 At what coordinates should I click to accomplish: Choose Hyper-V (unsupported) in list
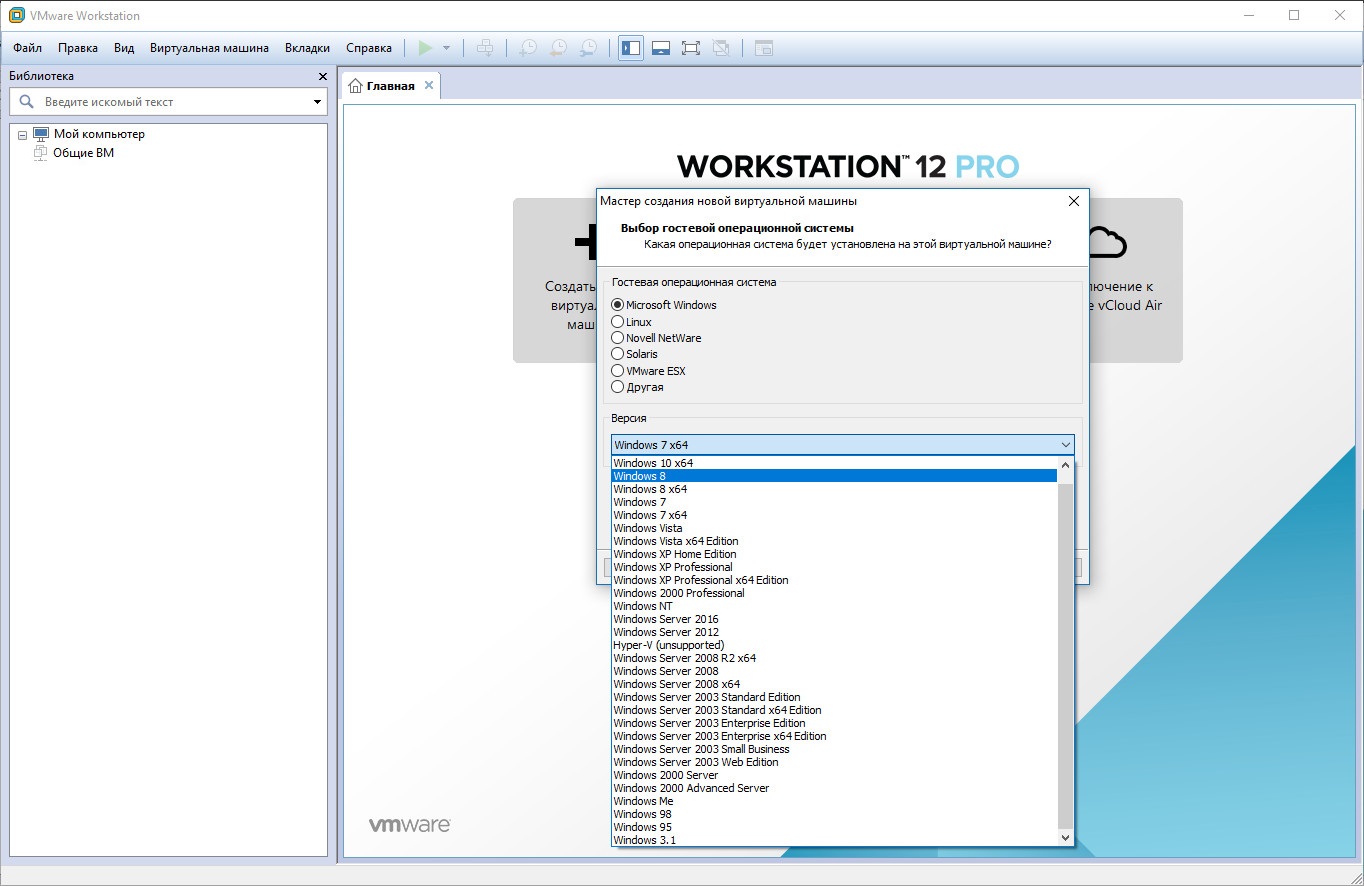(834, 645)
